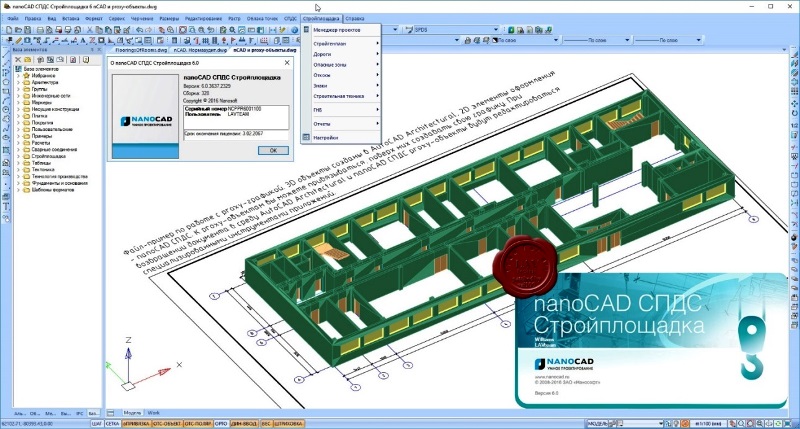Select the Таблицы tree item

[41, 163]
